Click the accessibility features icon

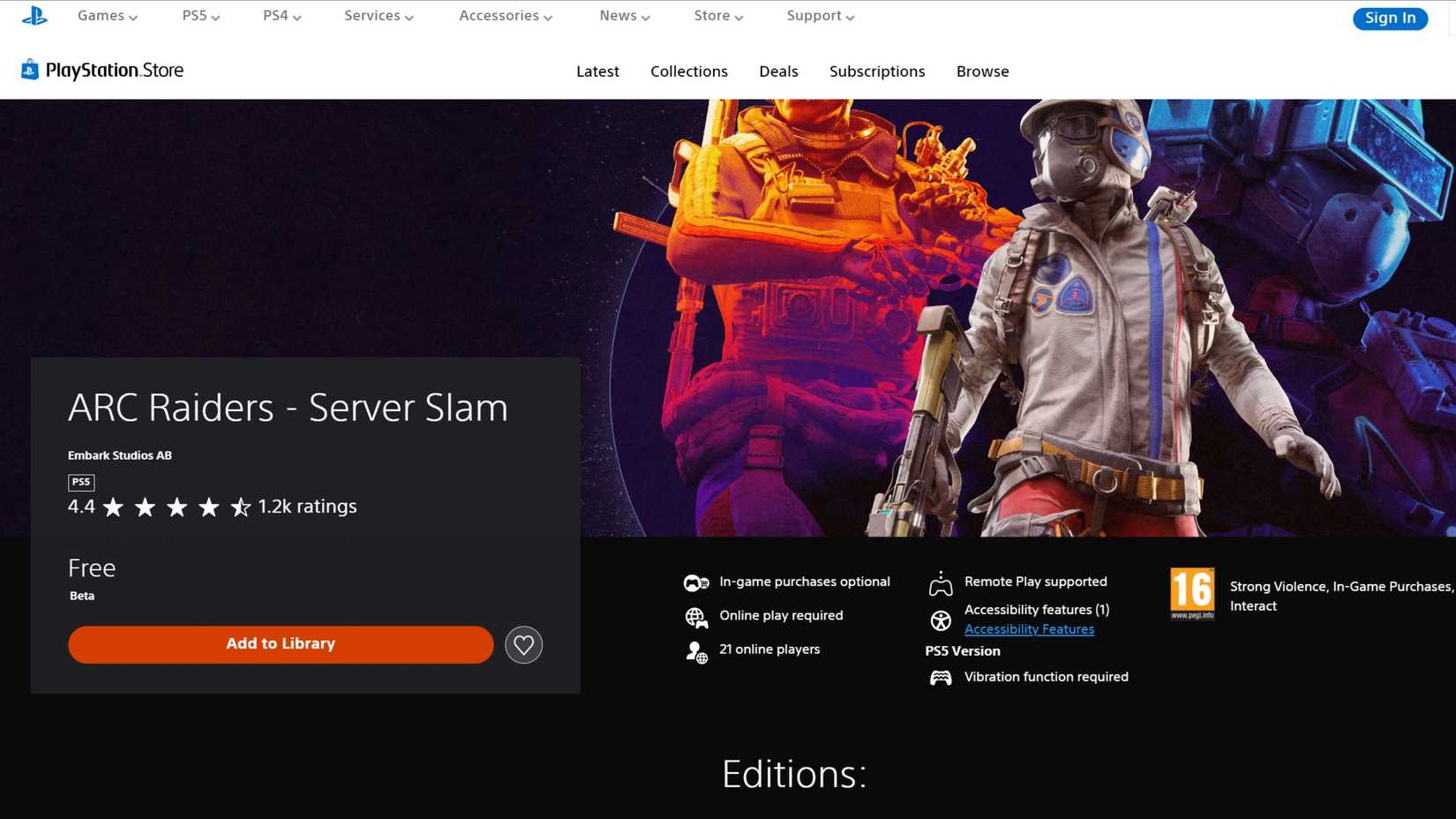pos(940,620)
